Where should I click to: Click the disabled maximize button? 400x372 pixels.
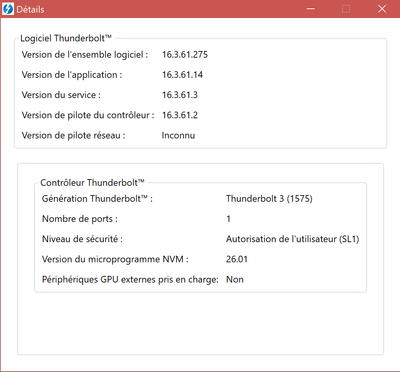(346, 9)
